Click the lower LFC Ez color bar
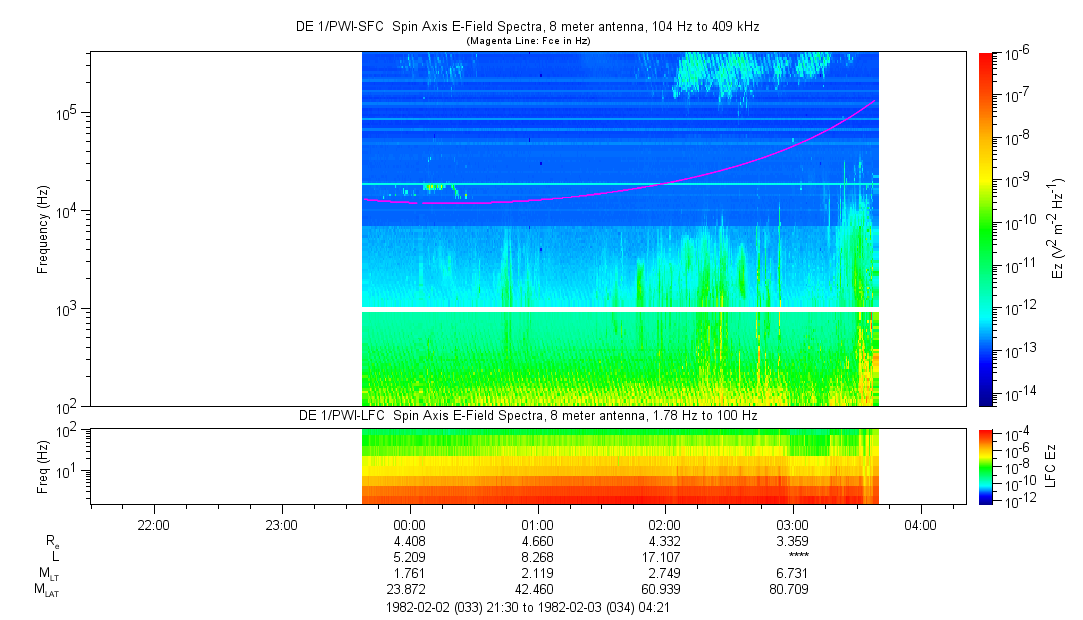This screenshot has width=1083, height=620. [986, 467]
